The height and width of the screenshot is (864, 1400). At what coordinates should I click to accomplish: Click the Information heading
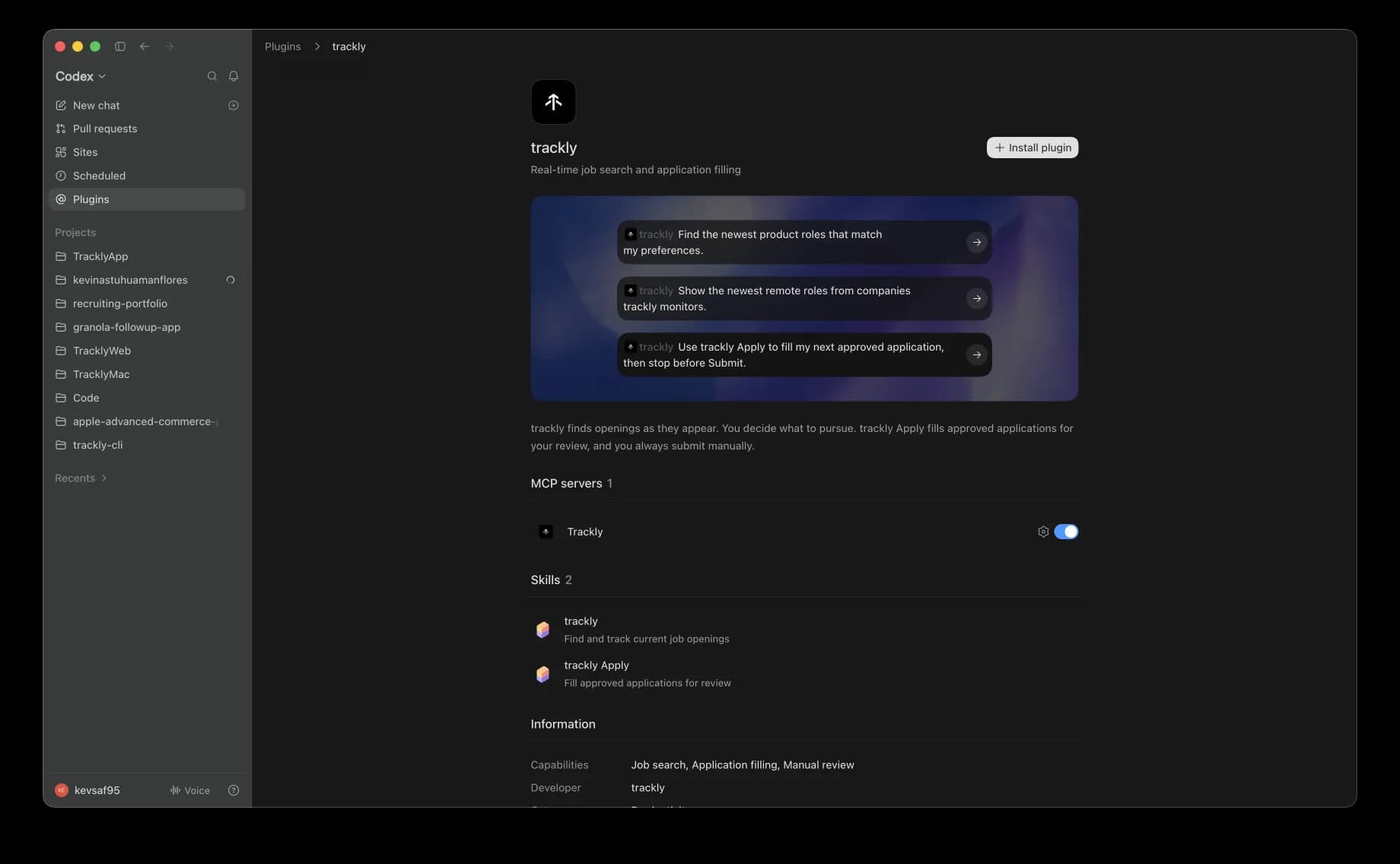[563, 725]
